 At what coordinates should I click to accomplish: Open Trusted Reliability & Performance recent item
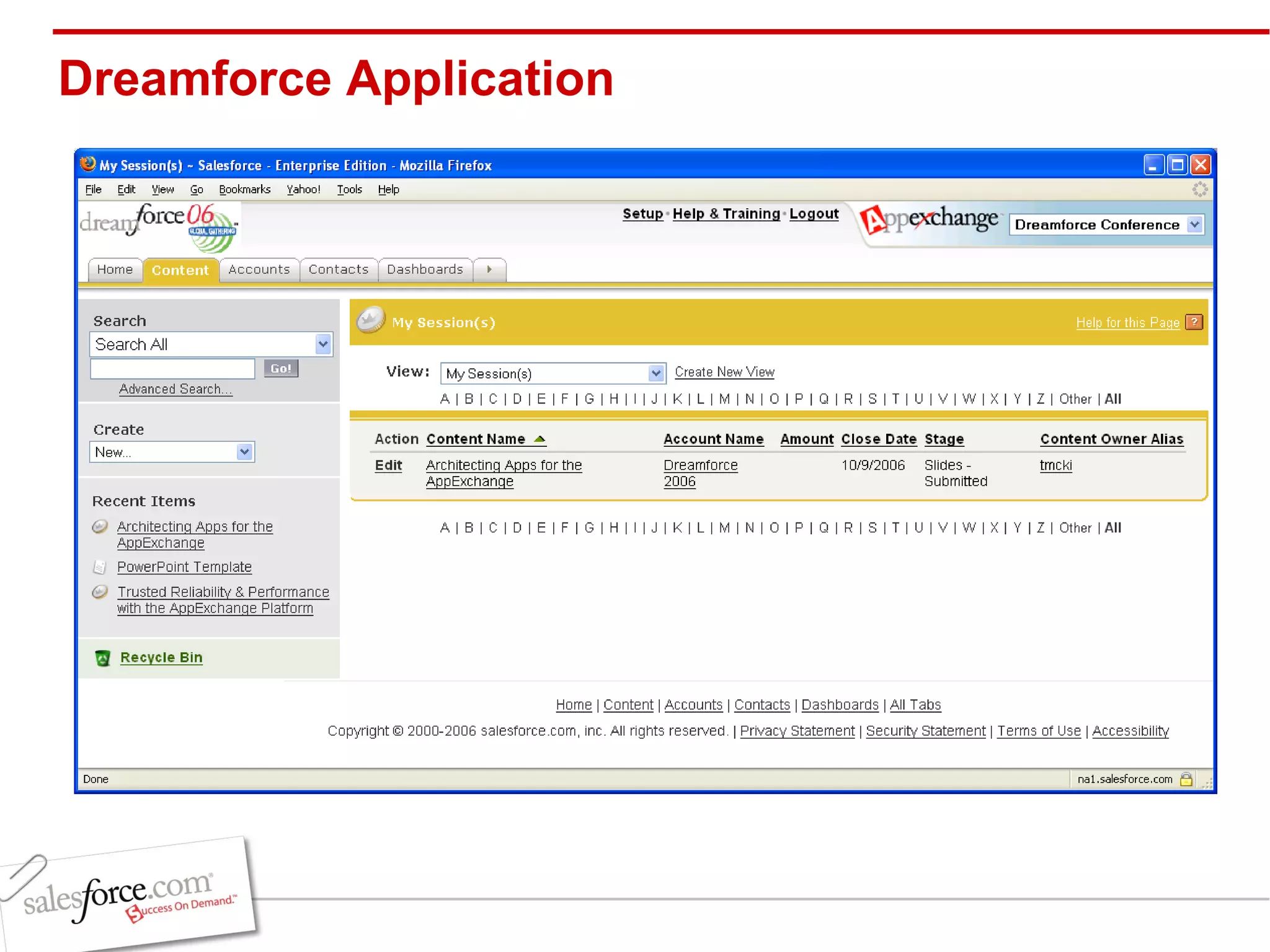coord(223,600)
